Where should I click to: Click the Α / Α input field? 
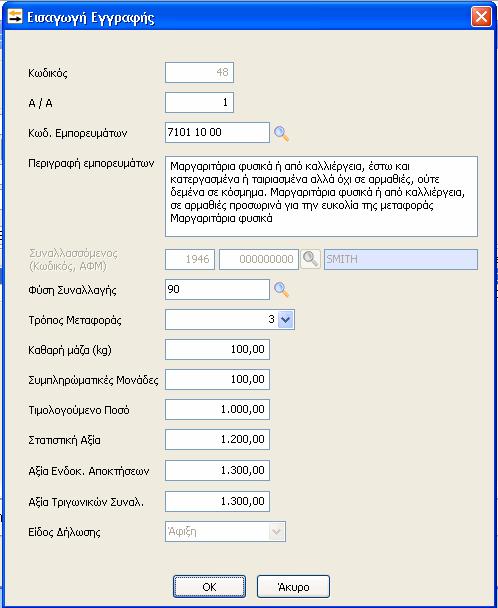pos(199,103)
